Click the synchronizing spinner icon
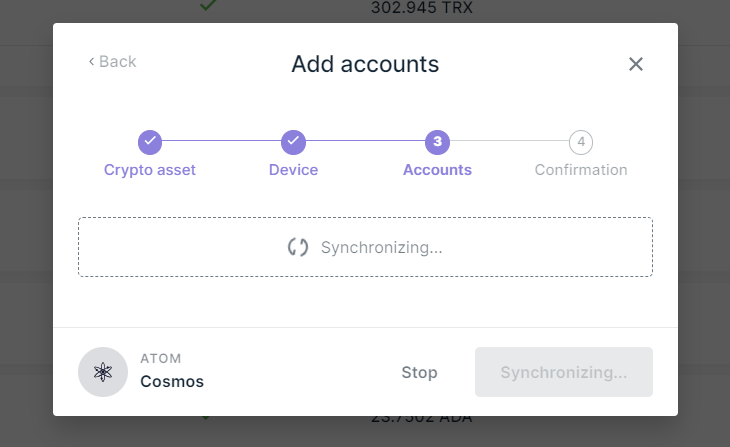 pyautogui.click(x=298, y=247)
